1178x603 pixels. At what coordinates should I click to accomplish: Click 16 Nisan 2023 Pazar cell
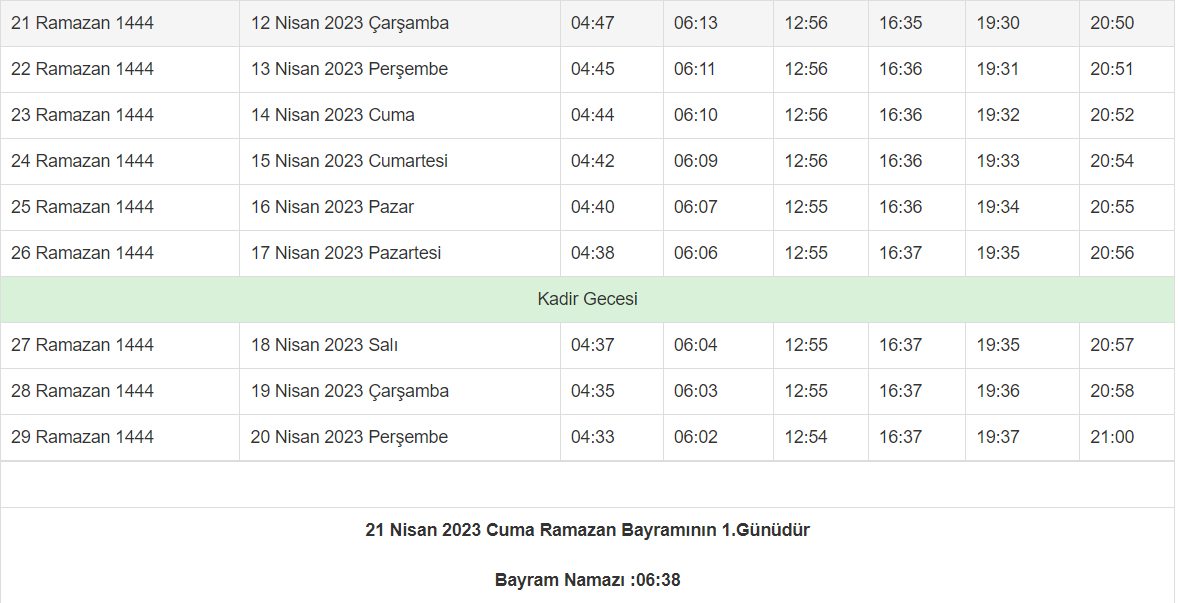332,207
